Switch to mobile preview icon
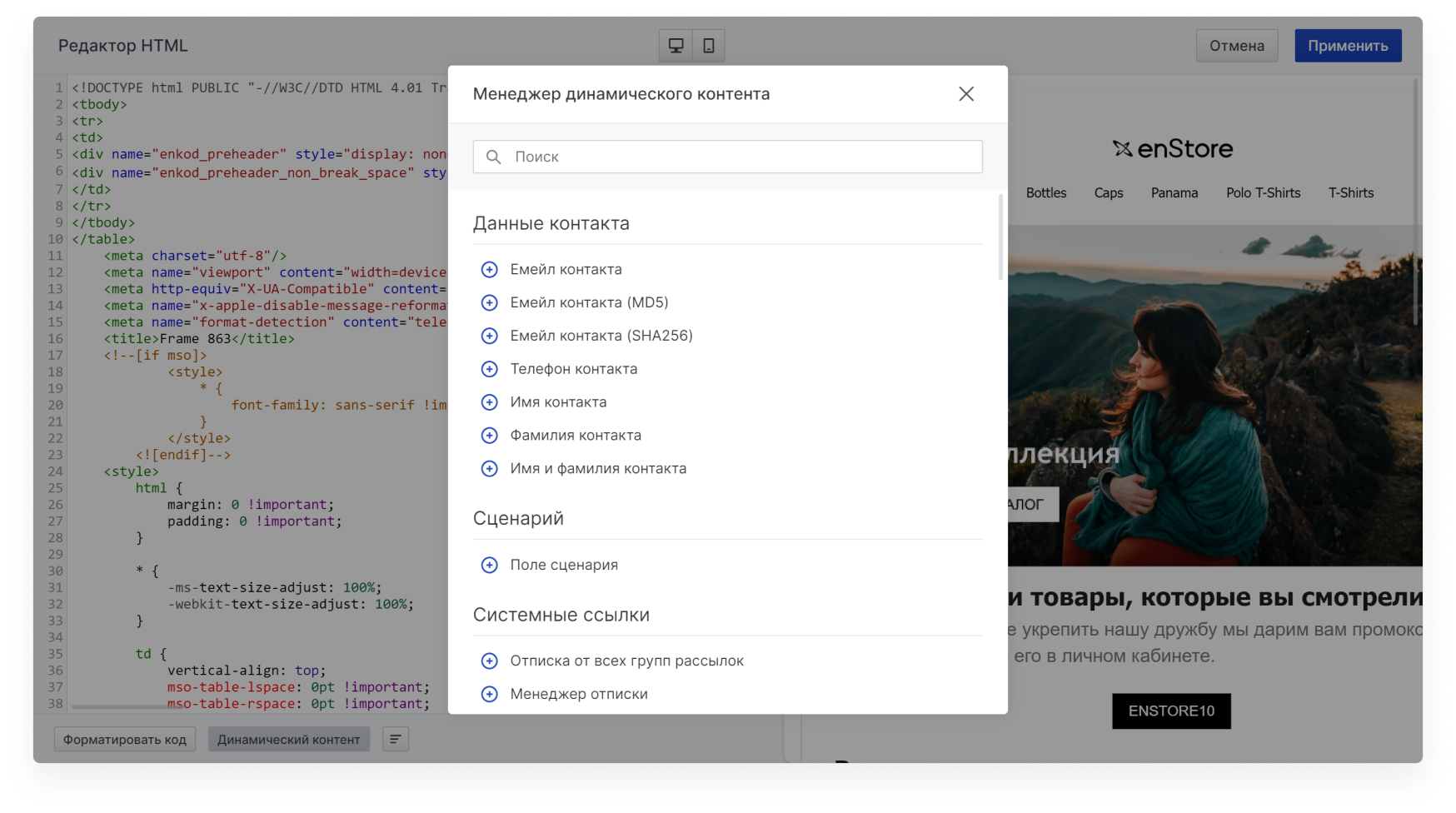Image resolution: width=1456 pixels, height=813 pixels. pos(709,46)
